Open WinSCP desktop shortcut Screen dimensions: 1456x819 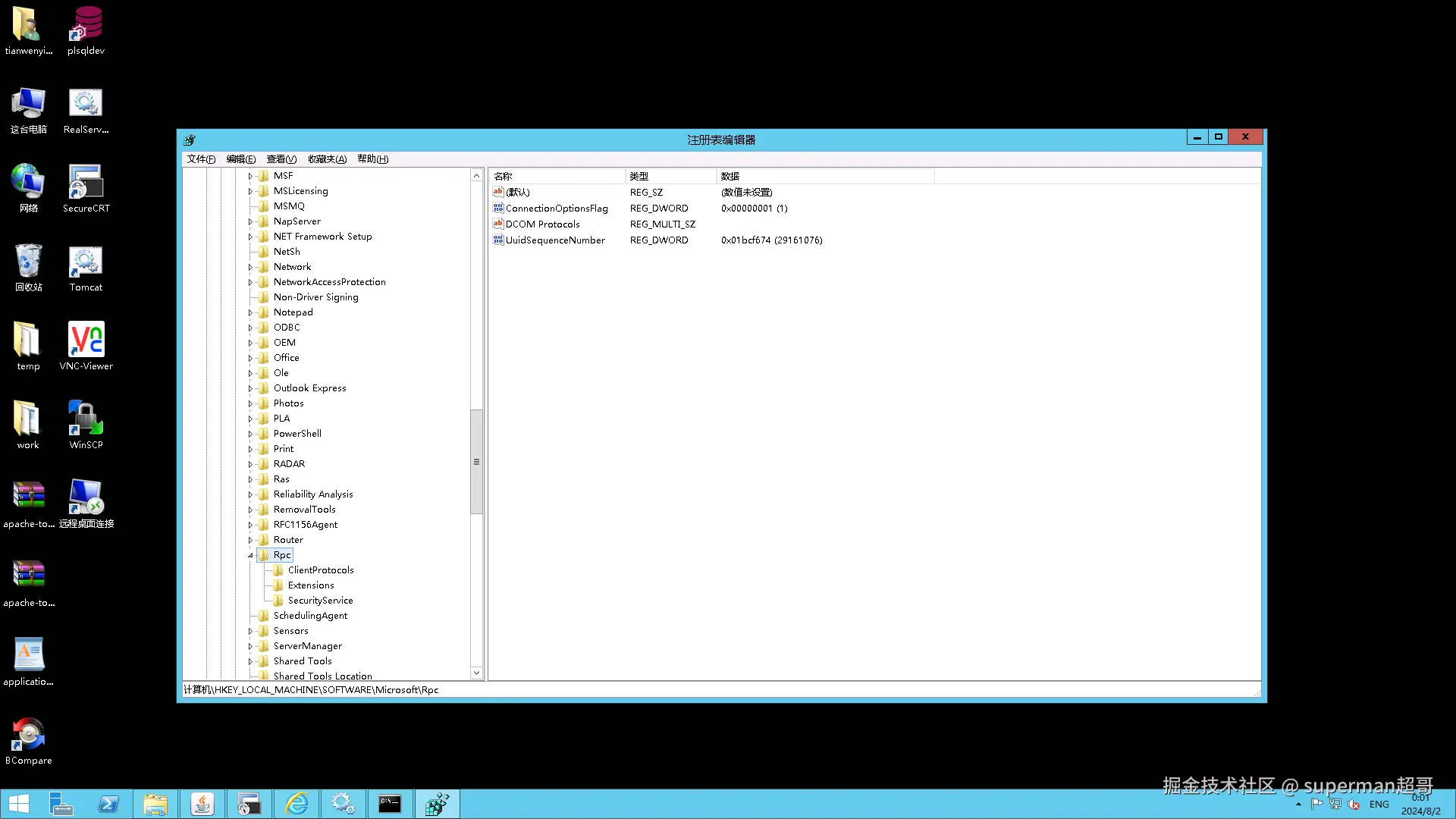tap(86, 418)
